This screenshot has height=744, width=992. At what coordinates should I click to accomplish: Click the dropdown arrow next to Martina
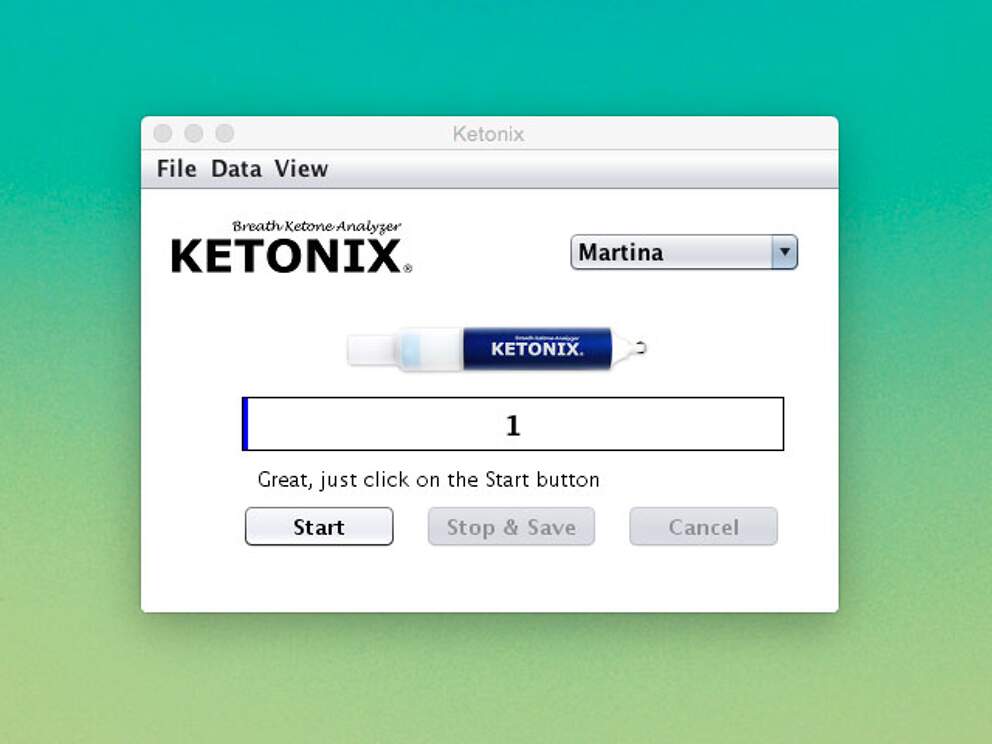point(784,252)
